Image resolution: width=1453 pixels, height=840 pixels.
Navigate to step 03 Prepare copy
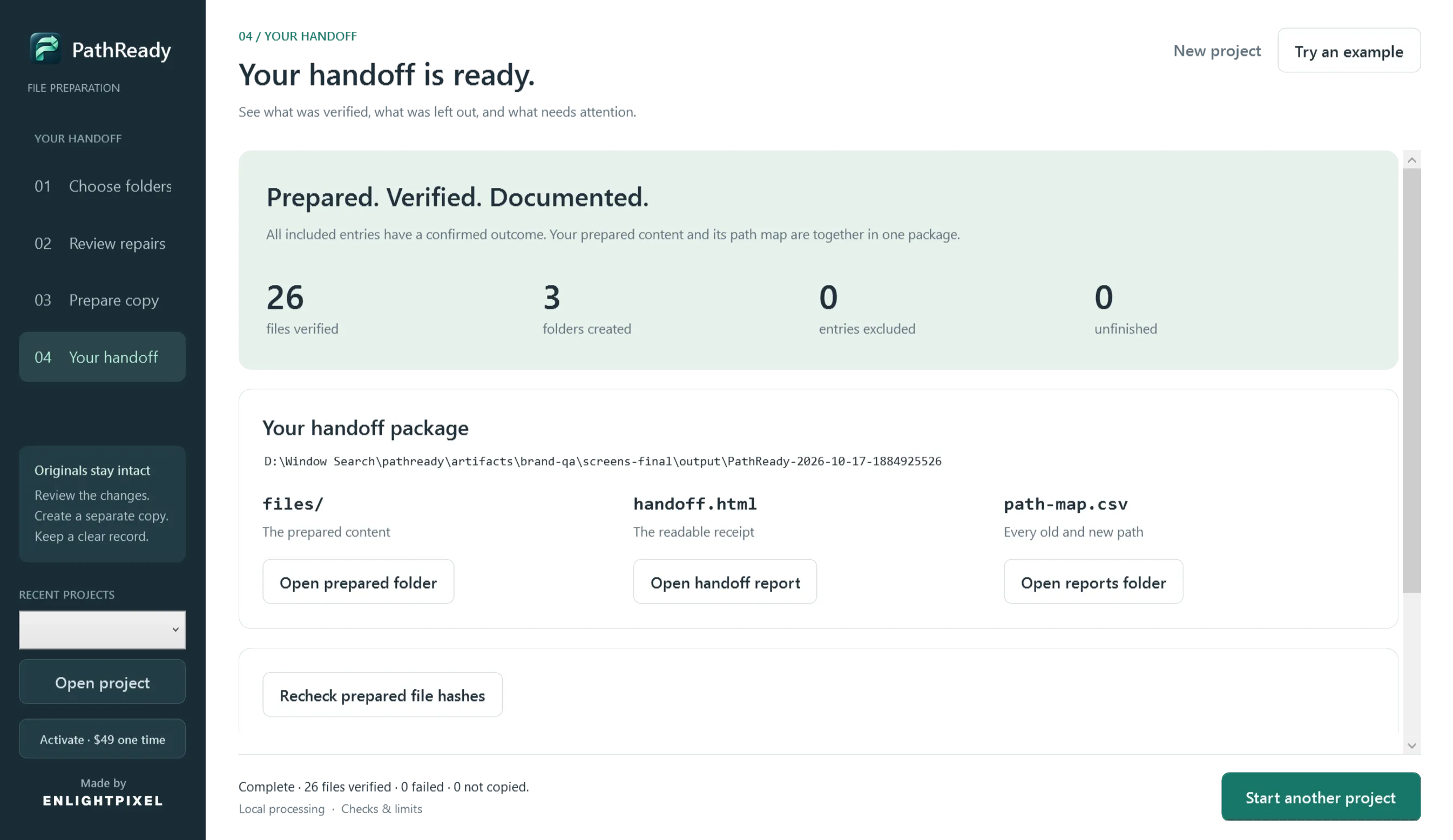point(103,300)
